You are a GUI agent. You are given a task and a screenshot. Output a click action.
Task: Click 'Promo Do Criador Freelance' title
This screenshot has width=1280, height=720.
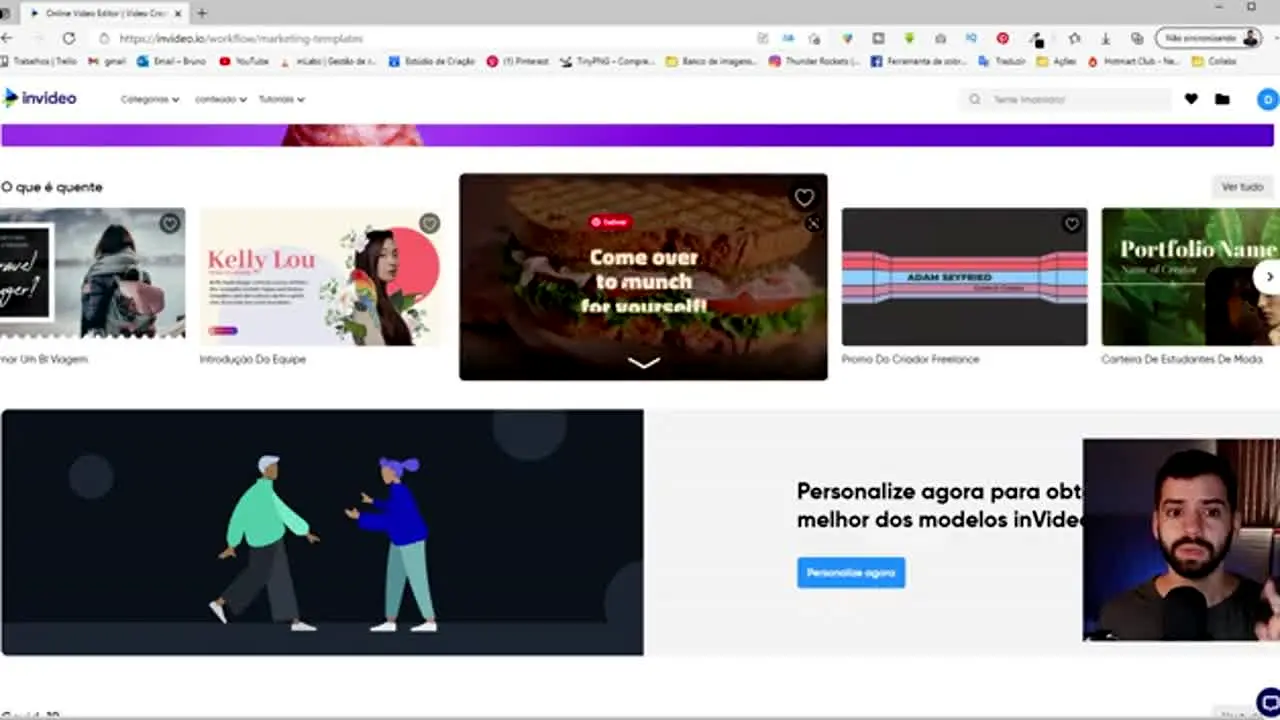910,359
